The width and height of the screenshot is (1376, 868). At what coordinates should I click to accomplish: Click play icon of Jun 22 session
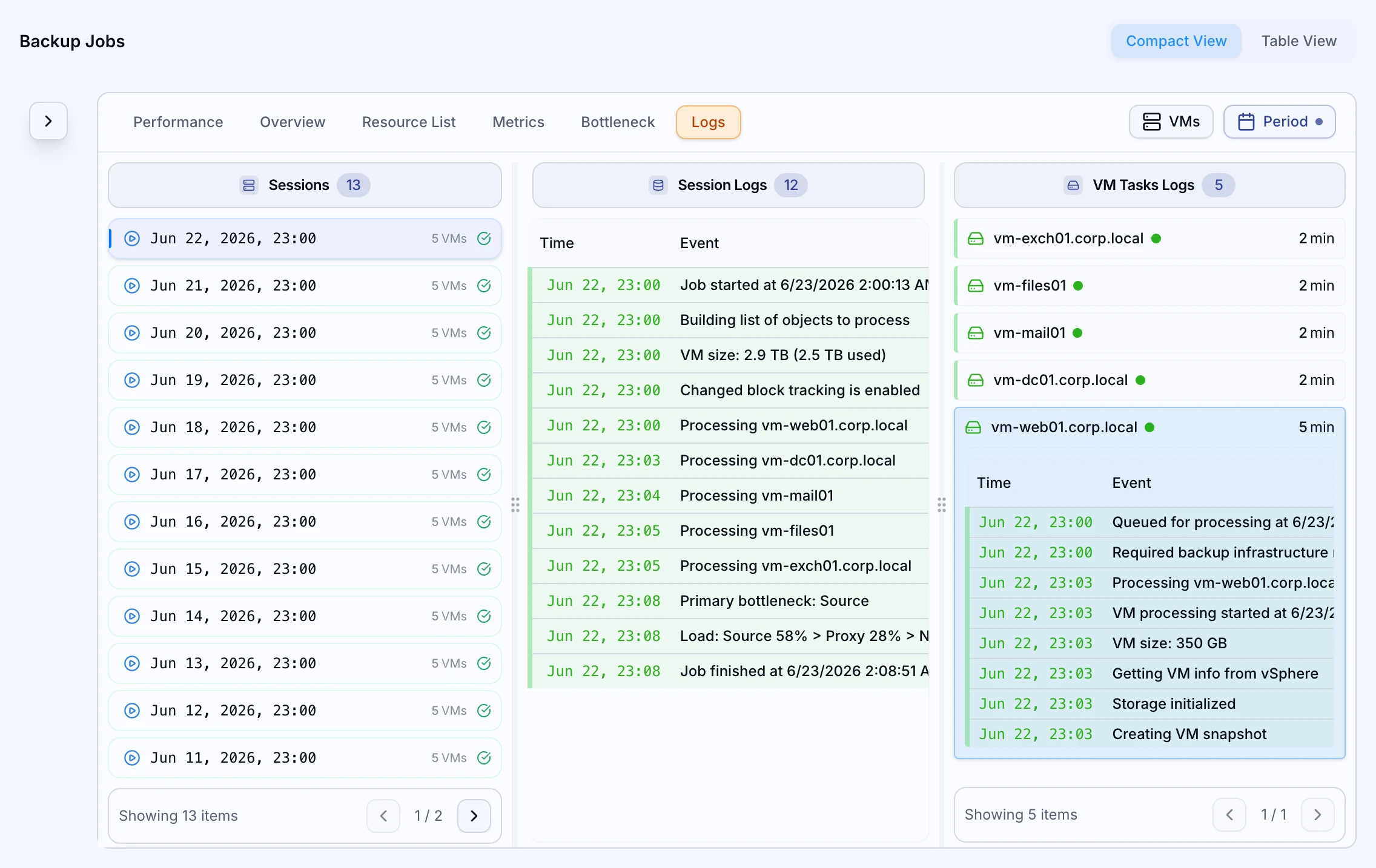132,238
